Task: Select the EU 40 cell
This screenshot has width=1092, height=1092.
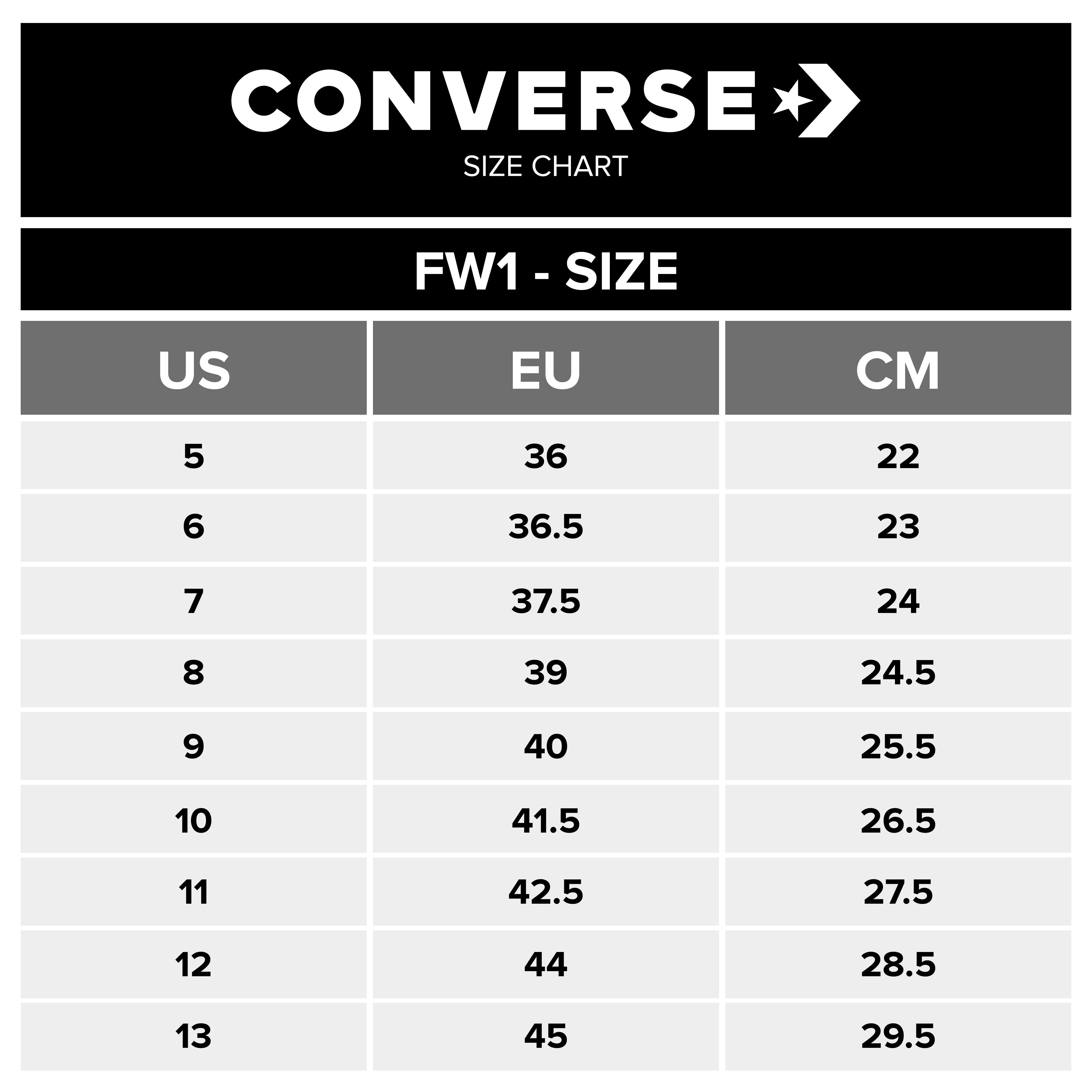Action: [546, 746]
